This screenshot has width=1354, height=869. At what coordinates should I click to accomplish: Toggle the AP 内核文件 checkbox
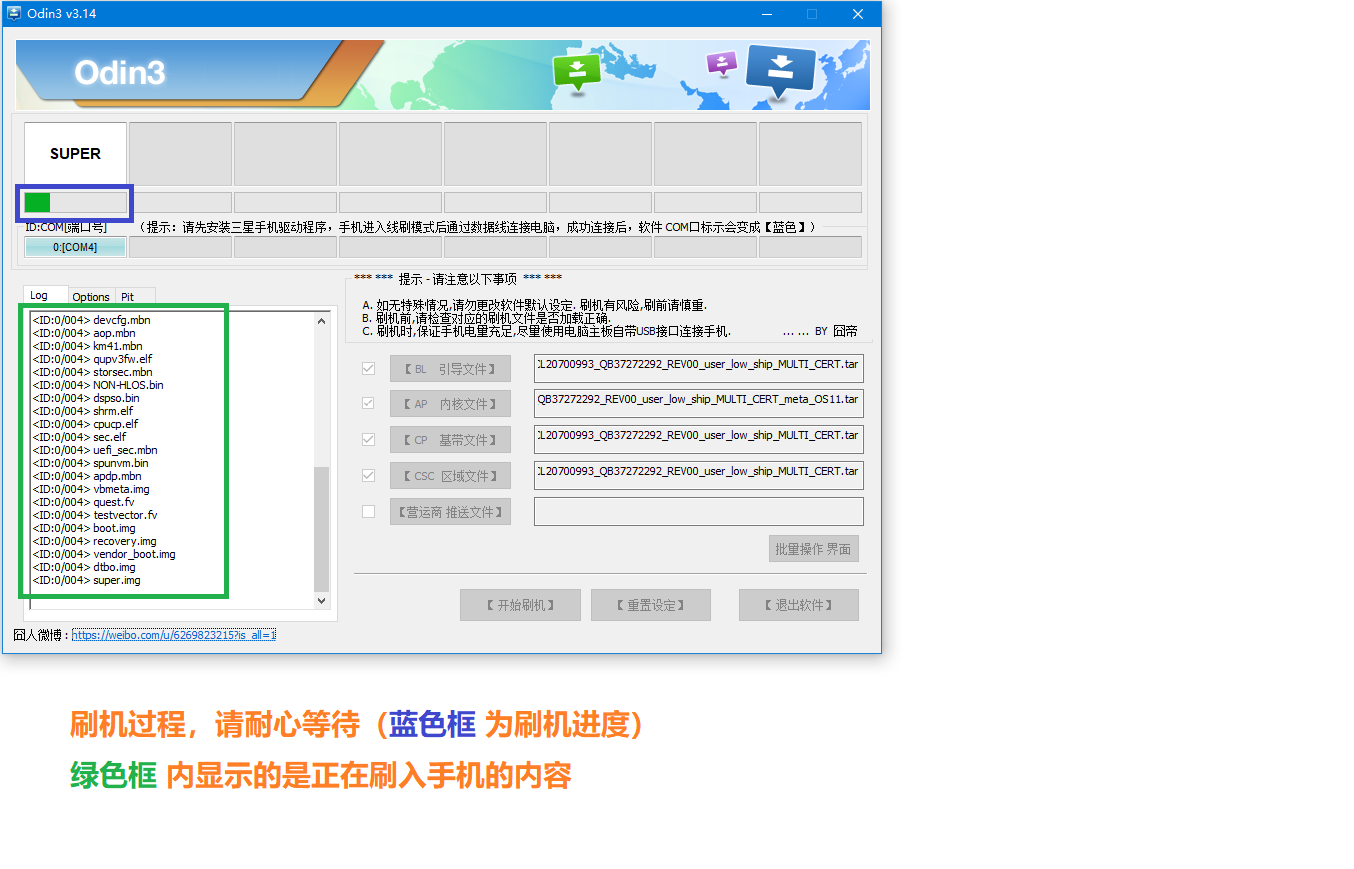pyautogui.click(x=368, y=404)
